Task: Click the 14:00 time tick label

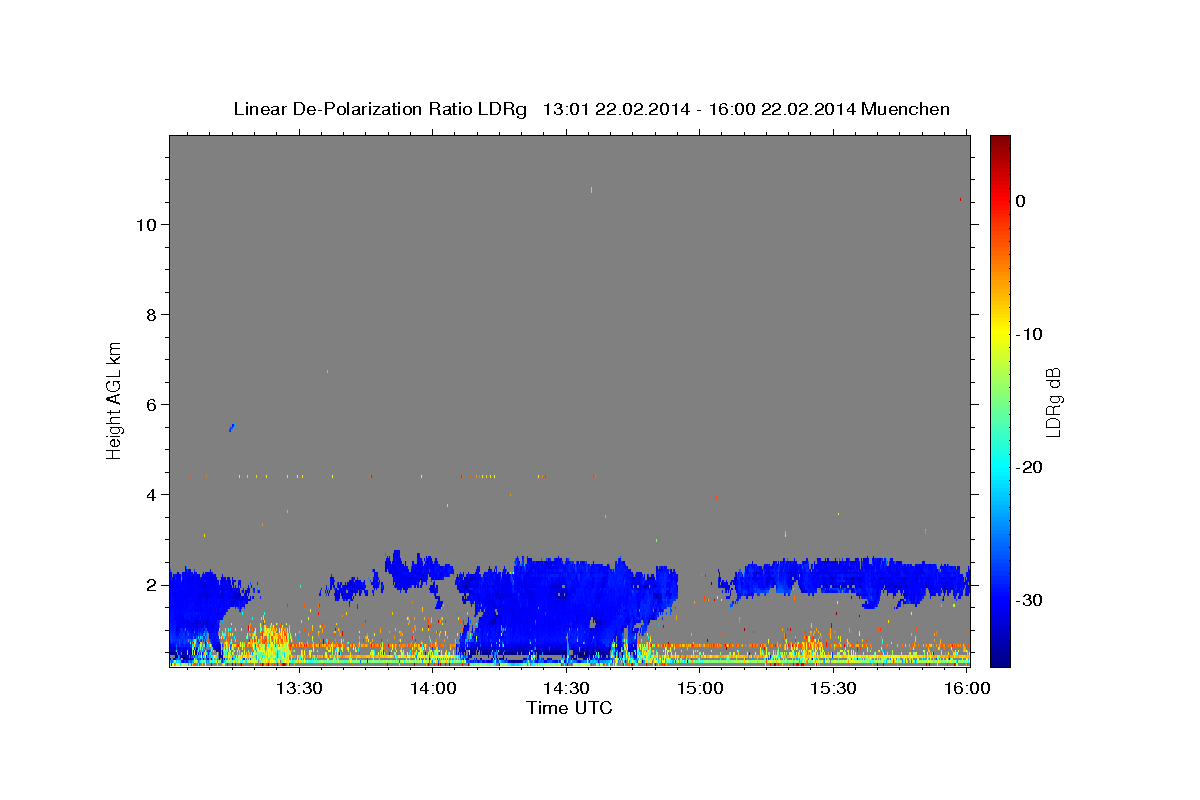Action: coord(433,688)
